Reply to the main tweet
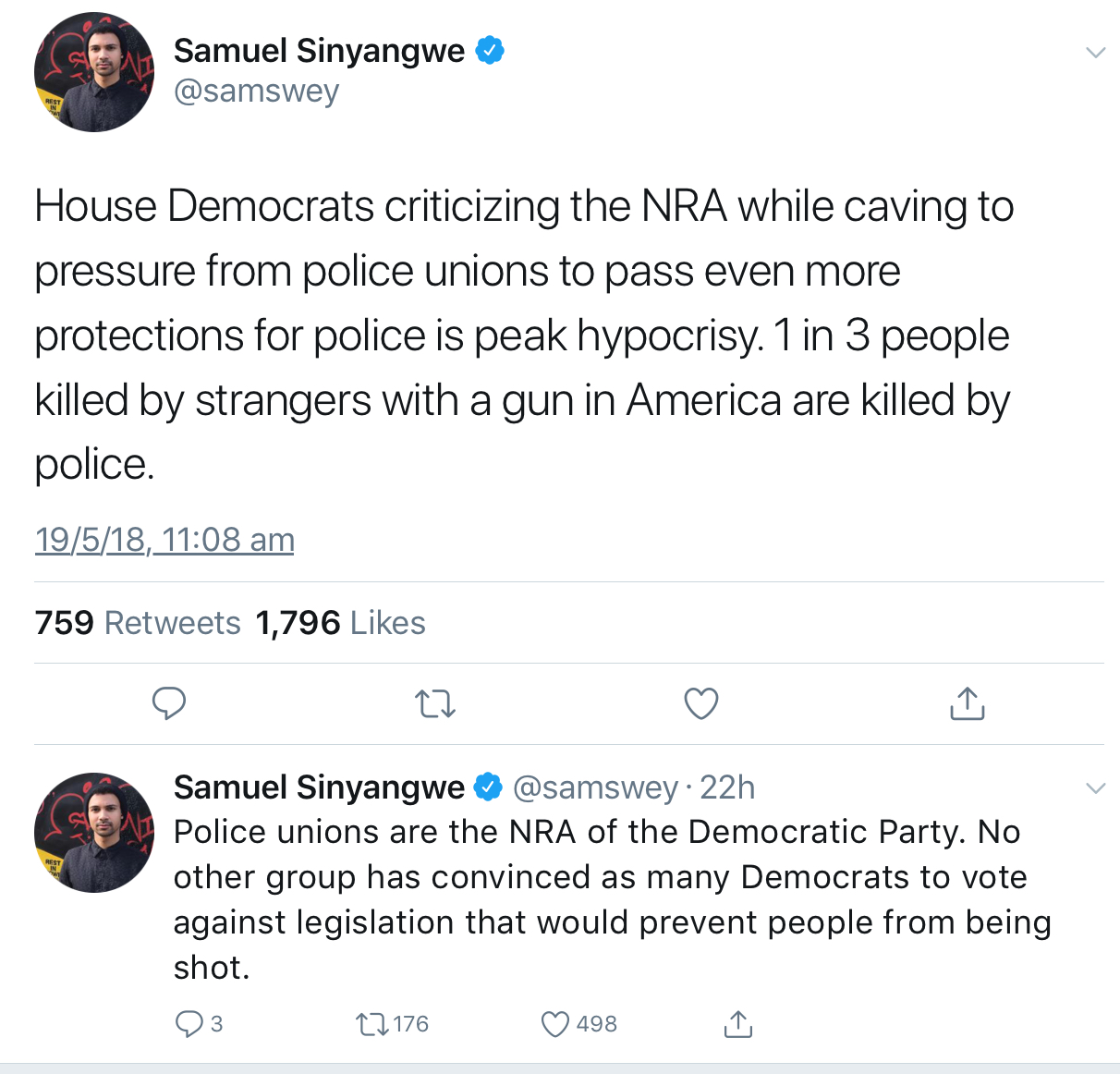This screenshot has width=1120, height=1074. pyautogui.click(x=169, y=704)
